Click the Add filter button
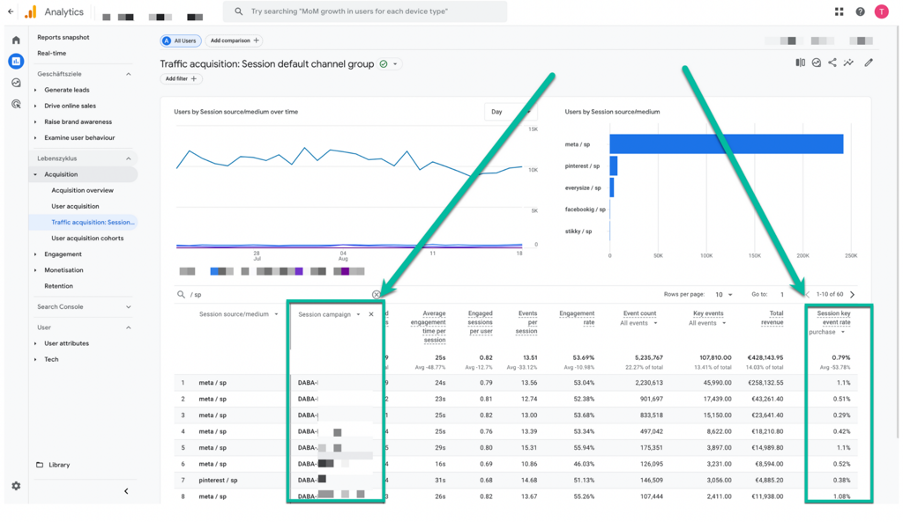 180,78
